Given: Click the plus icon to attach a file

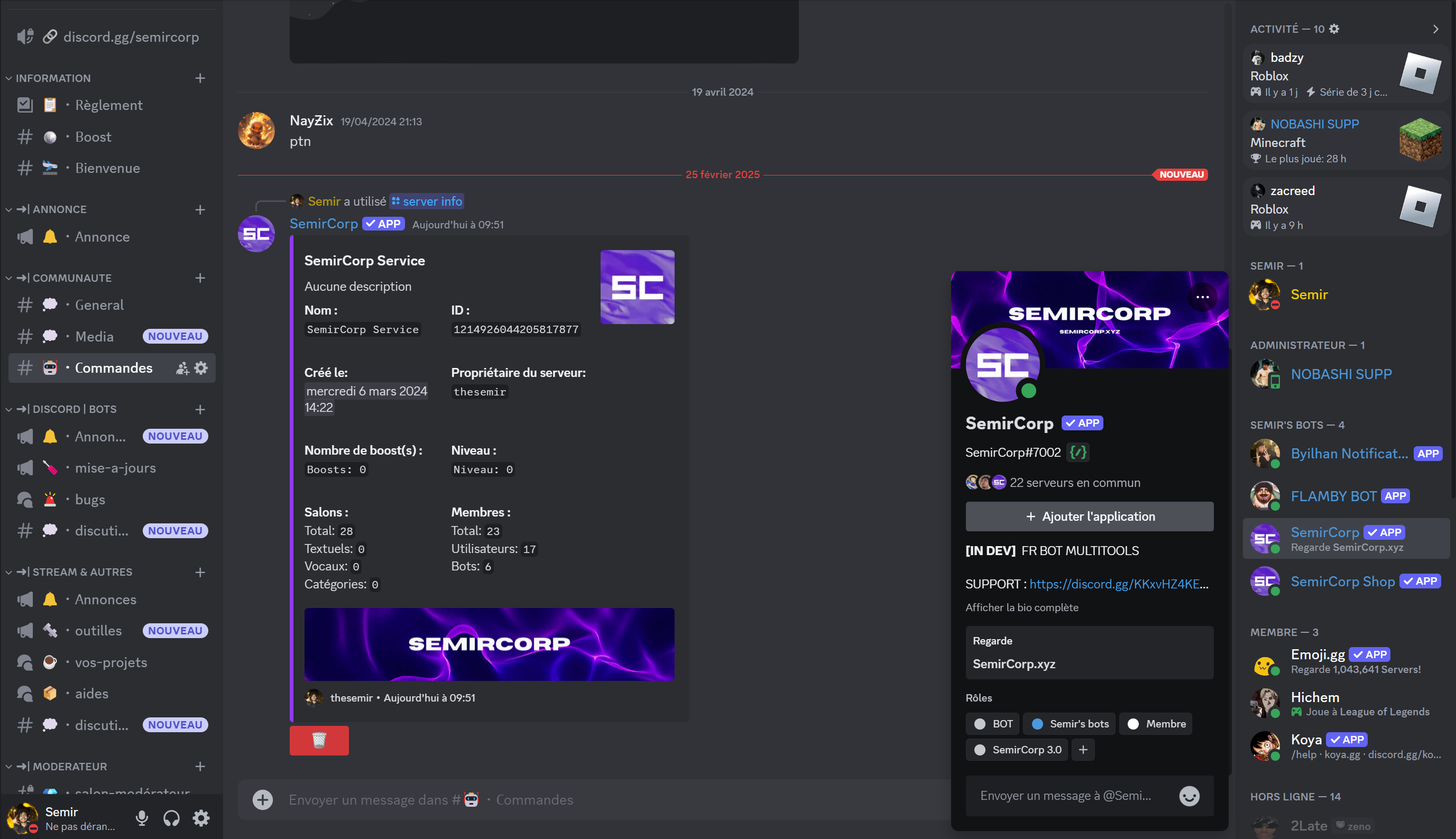Looking at the screenshot, I should tap(263, 800).
